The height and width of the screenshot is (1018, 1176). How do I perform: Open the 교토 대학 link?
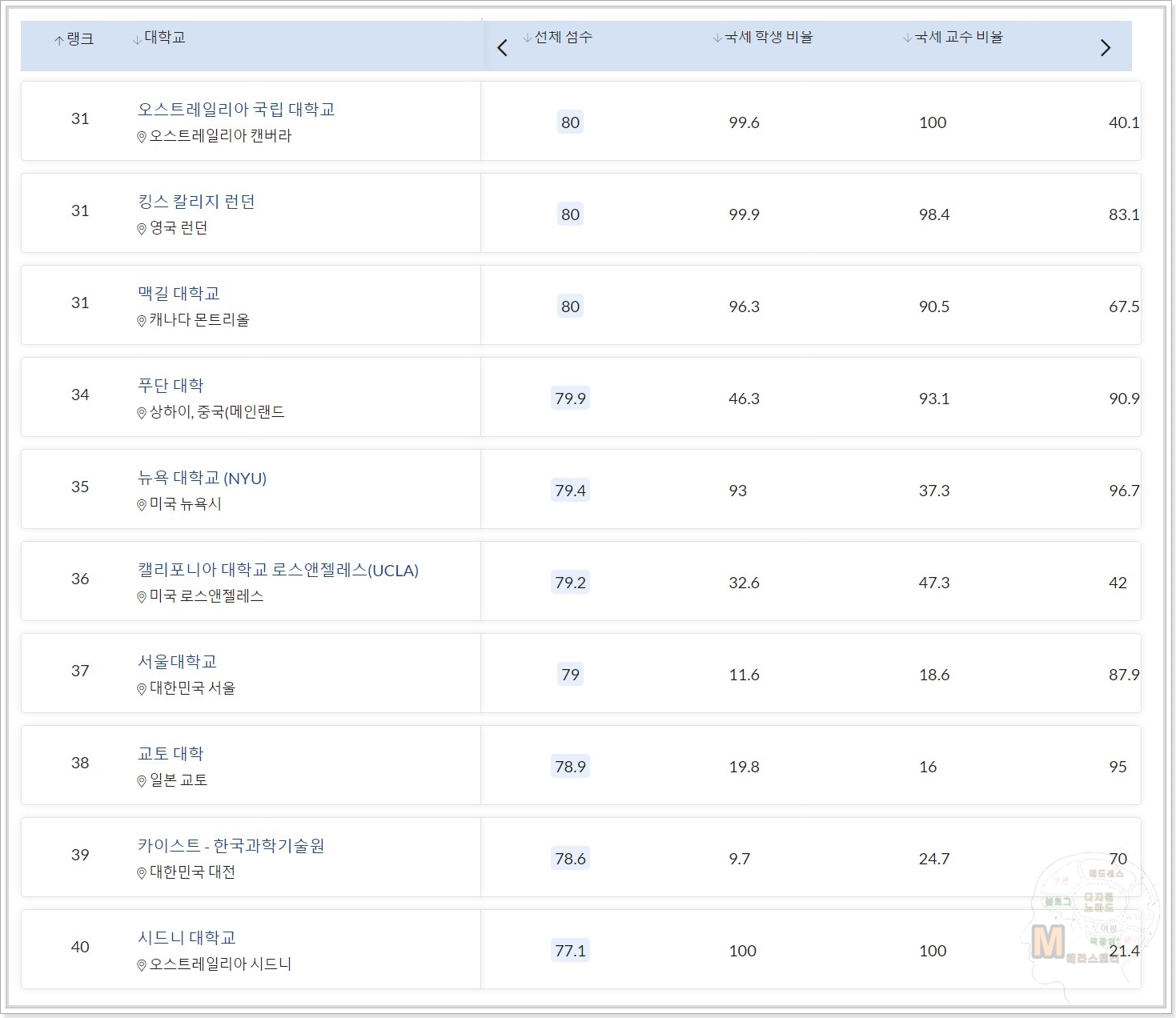tap(171, 754)
